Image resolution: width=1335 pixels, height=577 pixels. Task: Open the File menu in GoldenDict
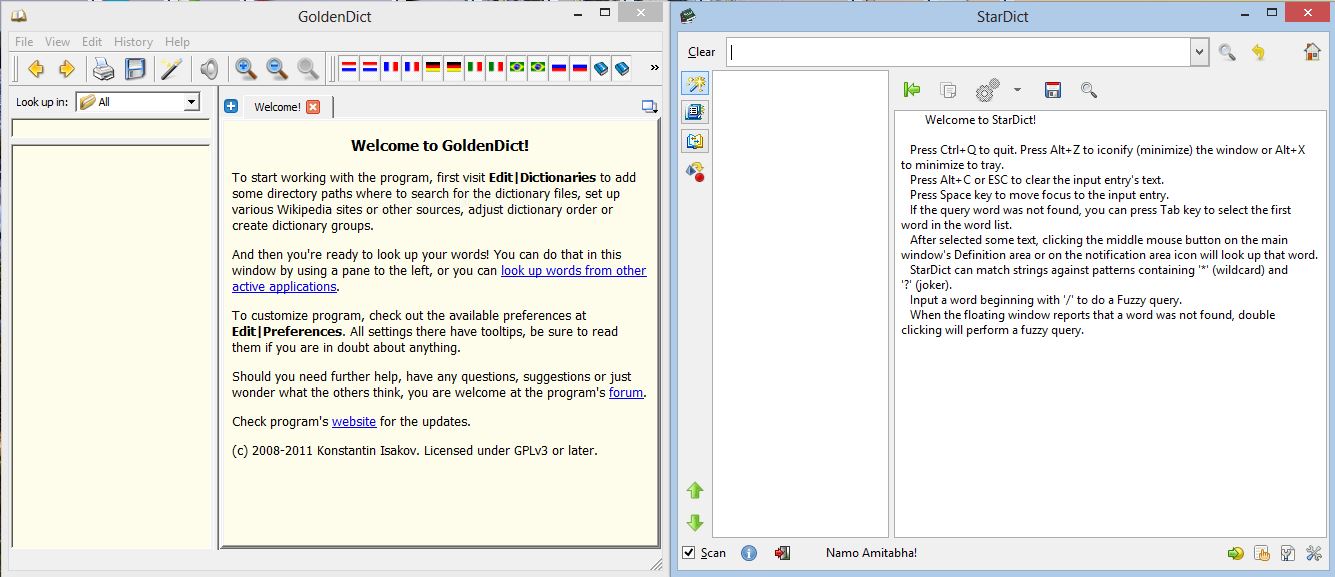pos(24,42)
